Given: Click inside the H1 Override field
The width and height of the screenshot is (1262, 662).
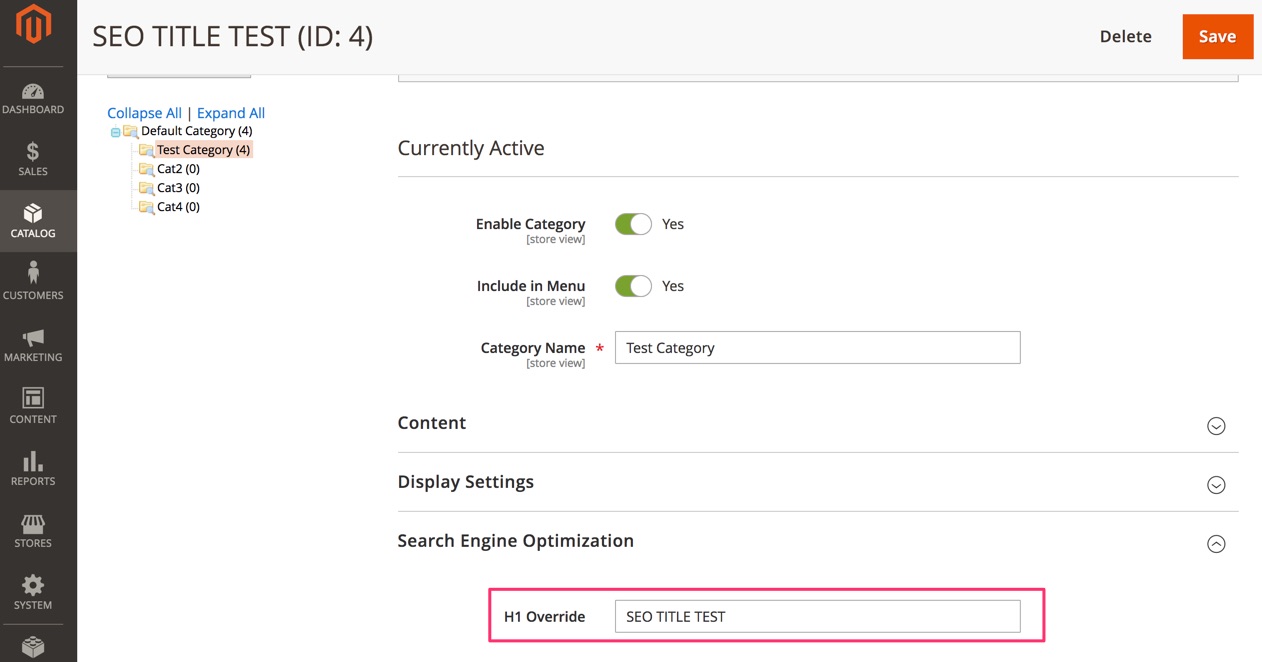Looking at the screenshot, I should click(x=817, y=616).
